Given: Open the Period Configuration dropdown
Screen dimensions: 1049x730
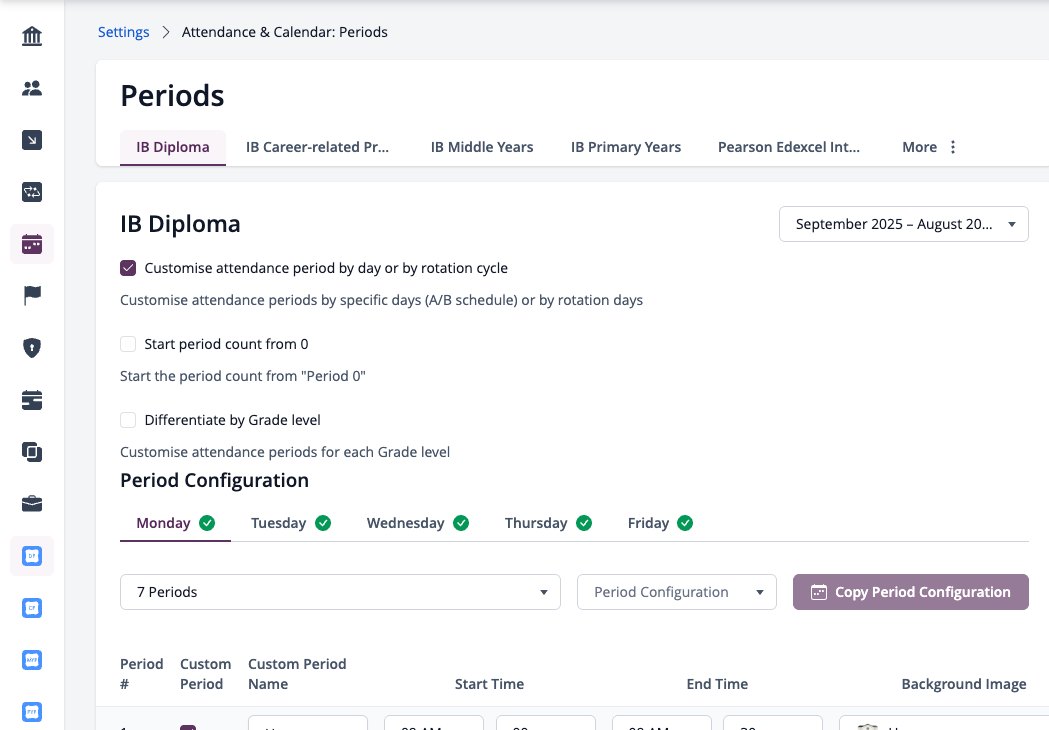Looking at the screenshot, I should pos(676,592).
